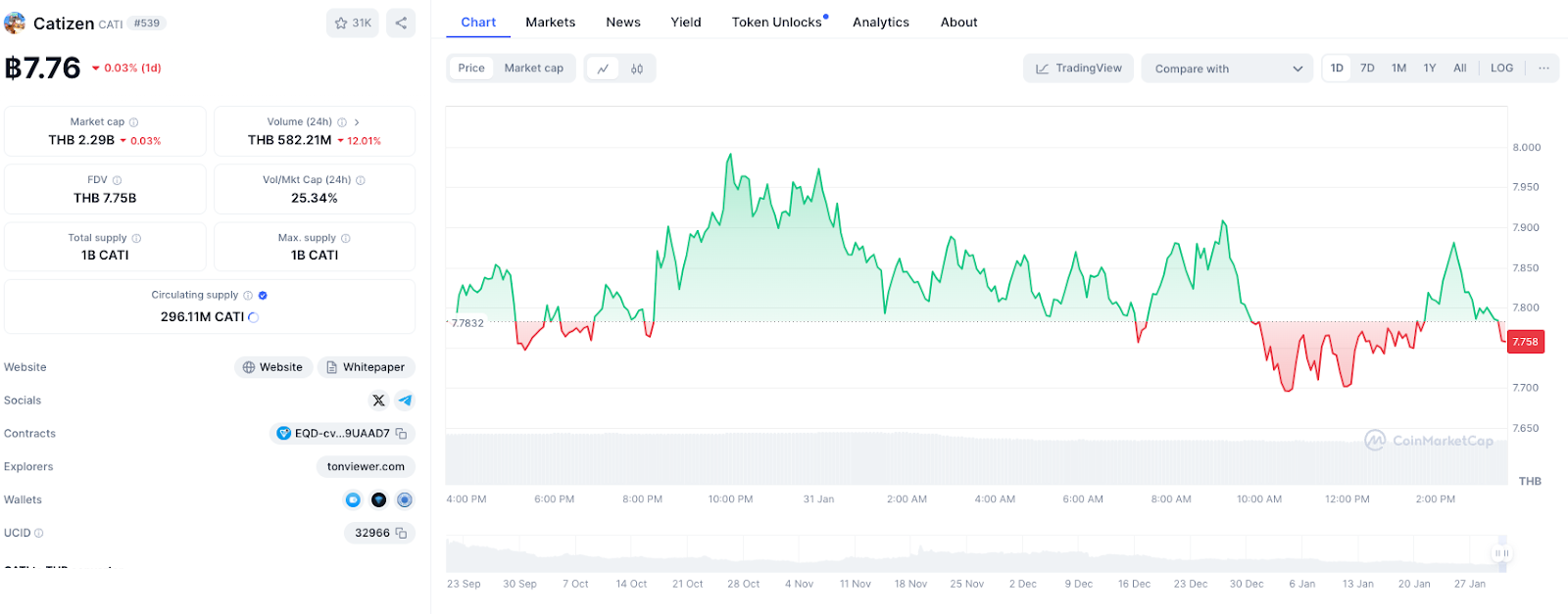Viewport: 1568px width, 614px height.
Task: Open the Token Unlocks tab
Action: 779,22
